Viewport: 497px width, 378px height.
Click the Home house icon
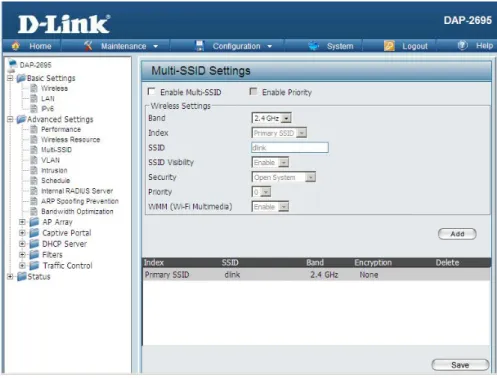[x=16, y=46]
